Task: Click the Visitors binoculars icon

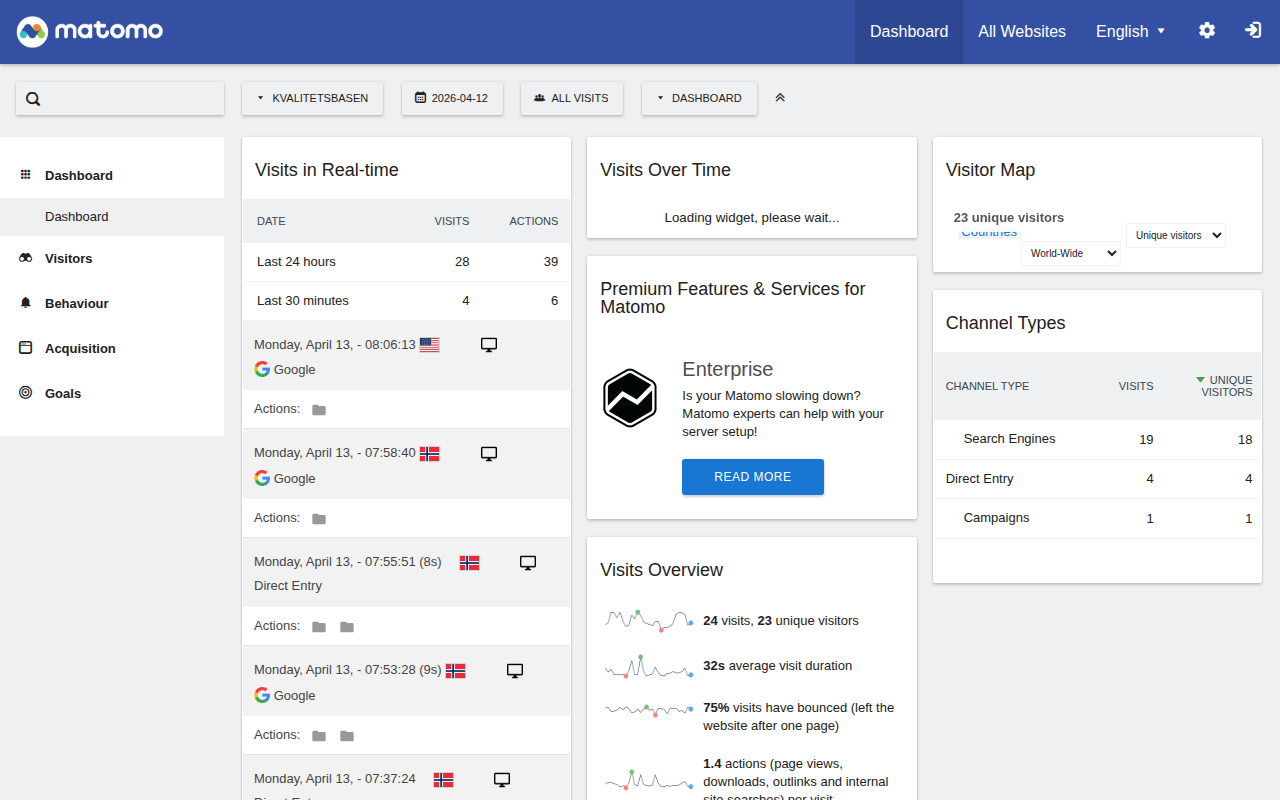Action: [26, 258]
